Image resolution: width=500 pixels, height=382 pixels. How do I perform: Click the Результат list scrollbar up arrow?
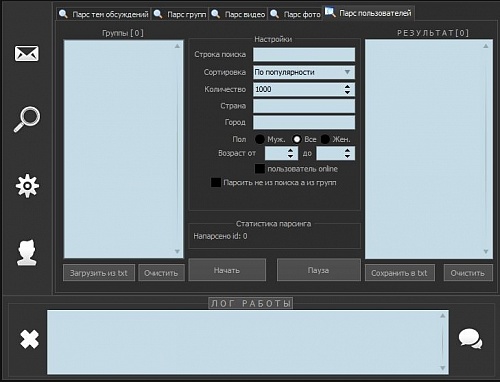tap(486, 46)
